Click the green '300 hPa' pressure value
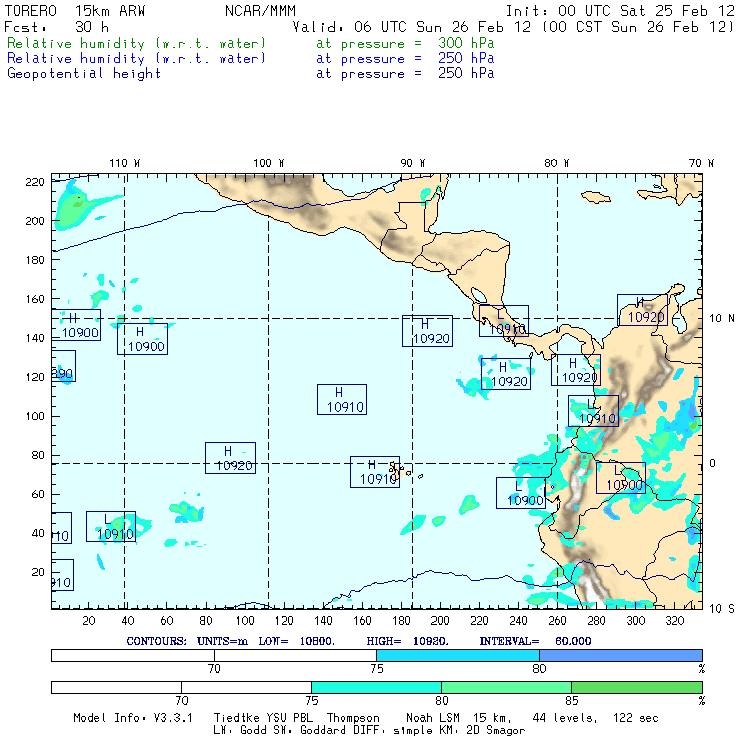 pos(466,43)
